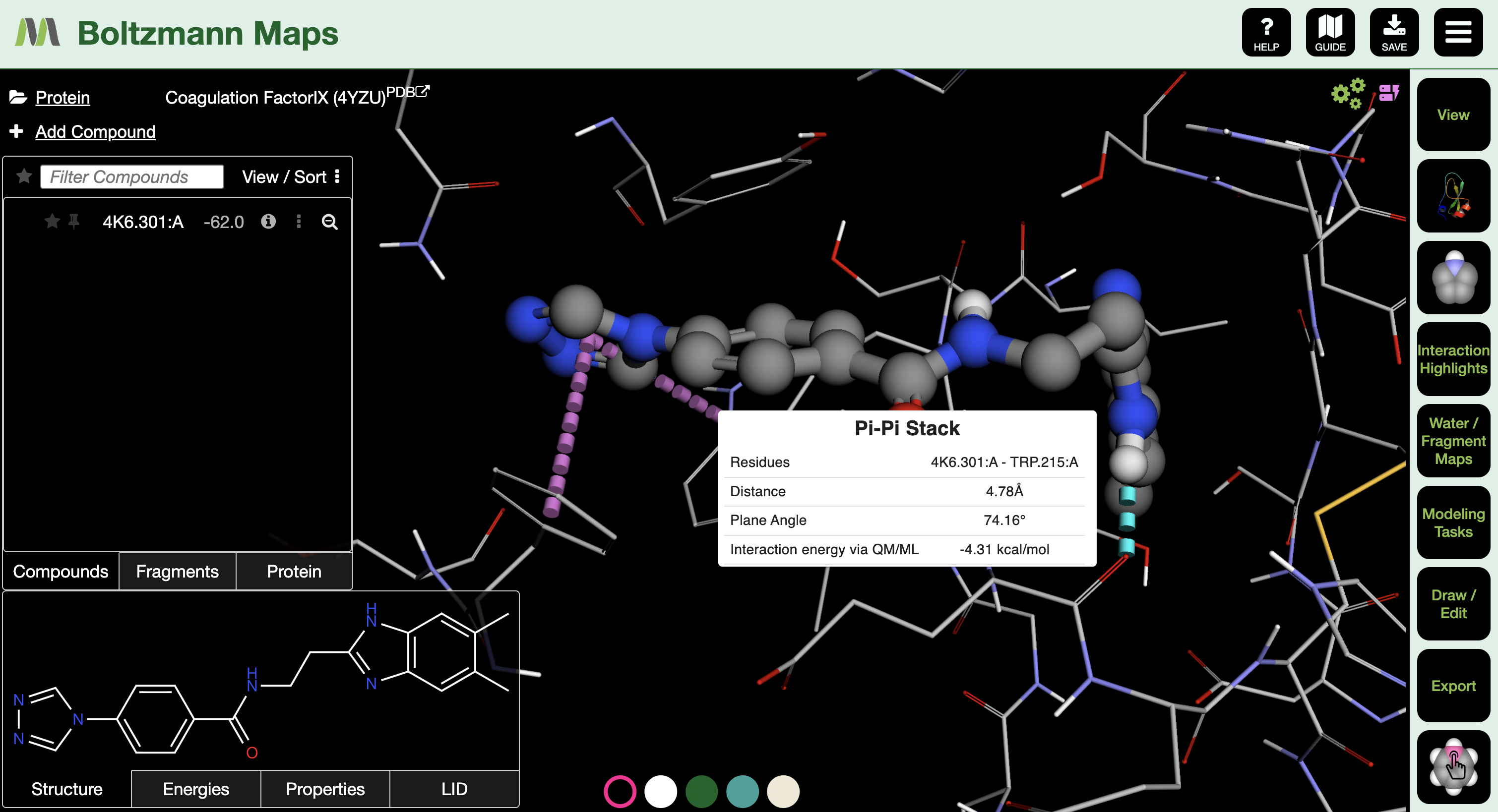Viewport: 1498px width, 812px height.
Task: Open the Guide map icon
Action: 1330,33
